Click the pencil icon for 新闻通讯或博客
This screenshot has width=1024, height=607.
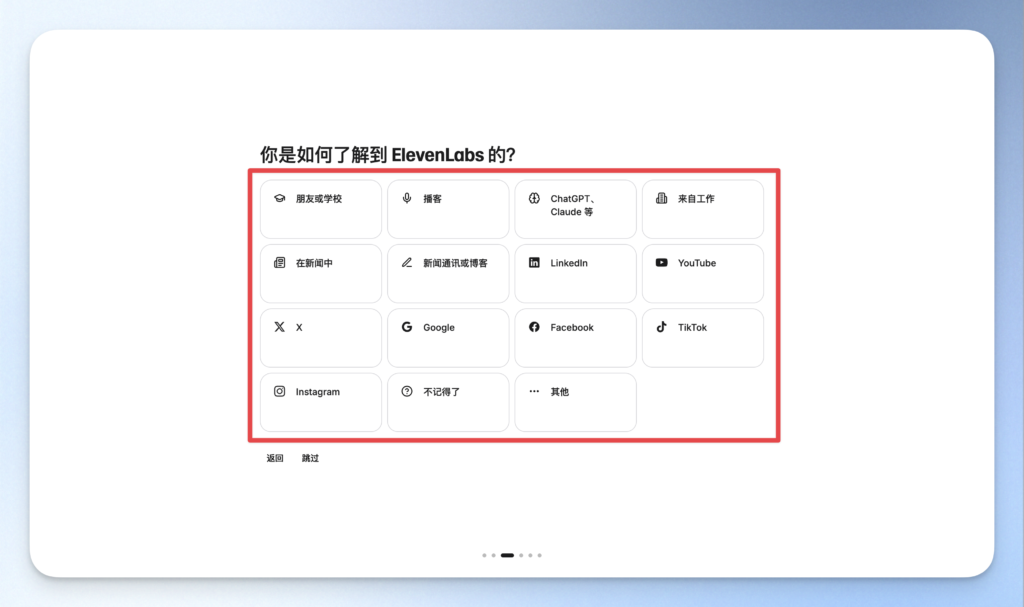tap(407, 263)
